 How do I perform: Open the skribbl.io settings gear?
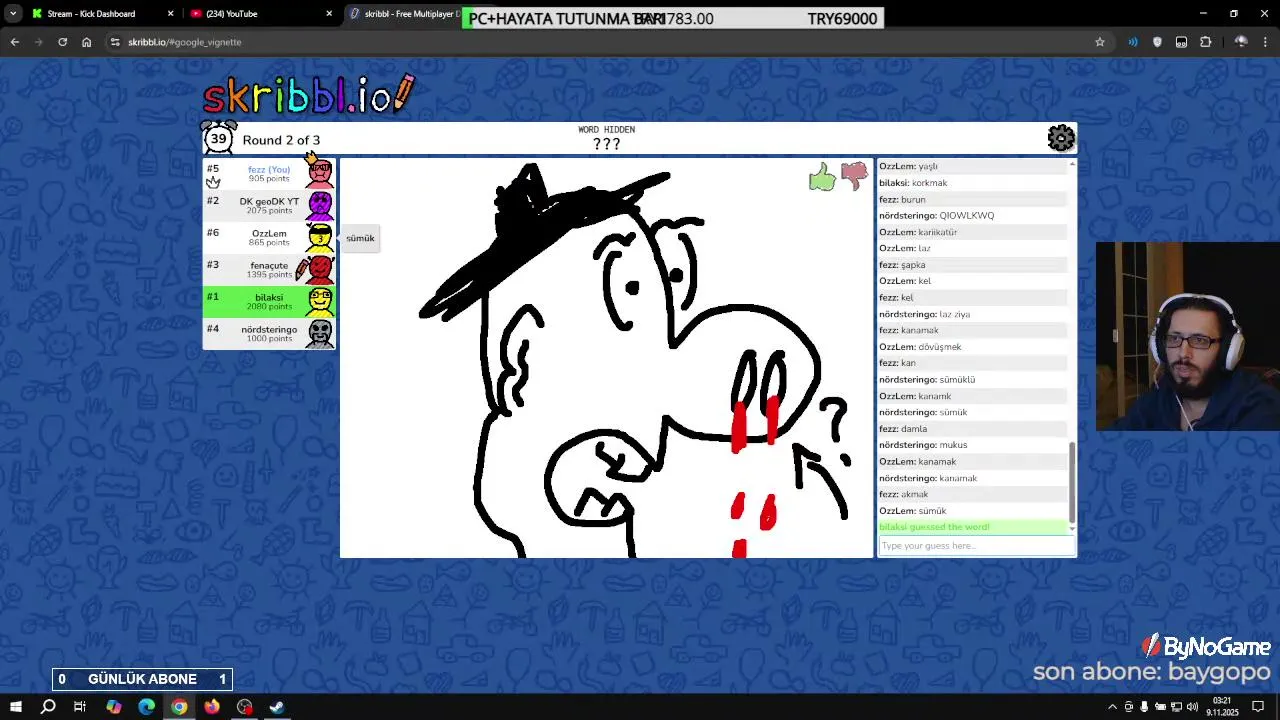(1061, 138)
